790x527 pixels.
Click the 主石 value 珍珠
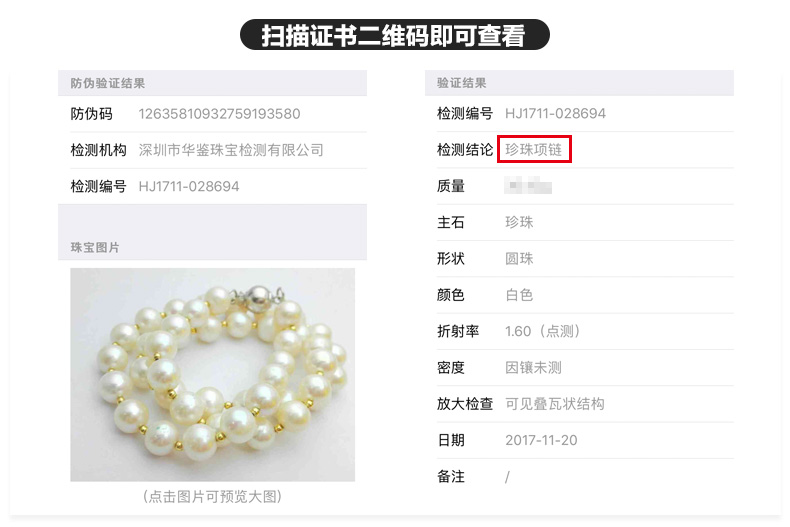519,222
